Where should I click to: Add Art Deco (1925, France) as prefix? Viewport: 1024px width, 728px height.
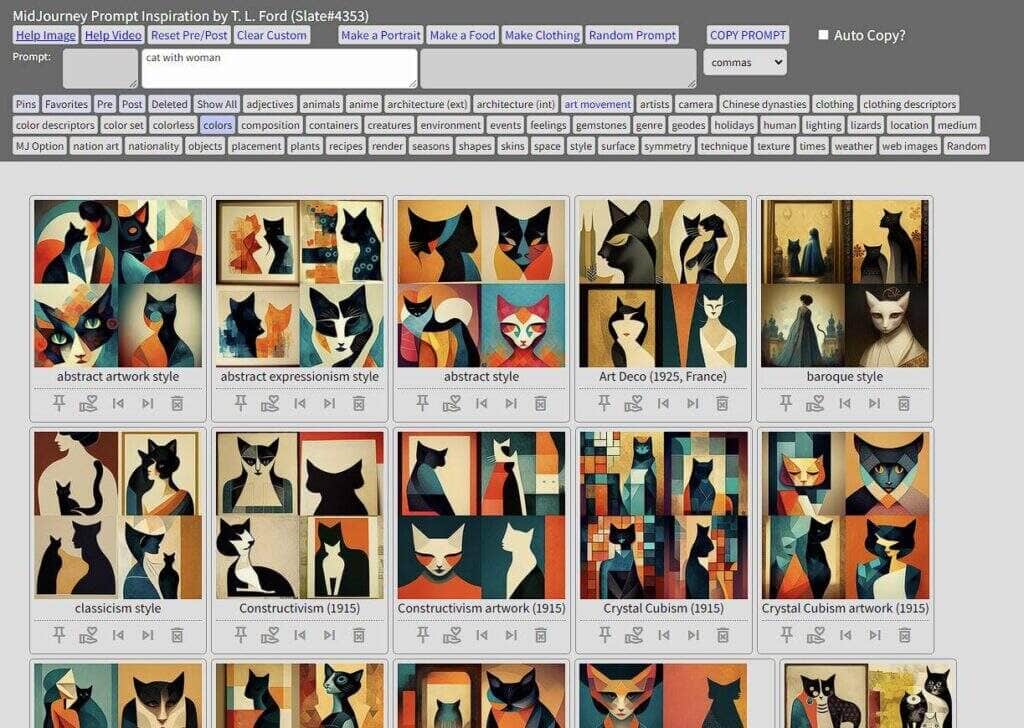pyautogui.click(x=664, y=404)
